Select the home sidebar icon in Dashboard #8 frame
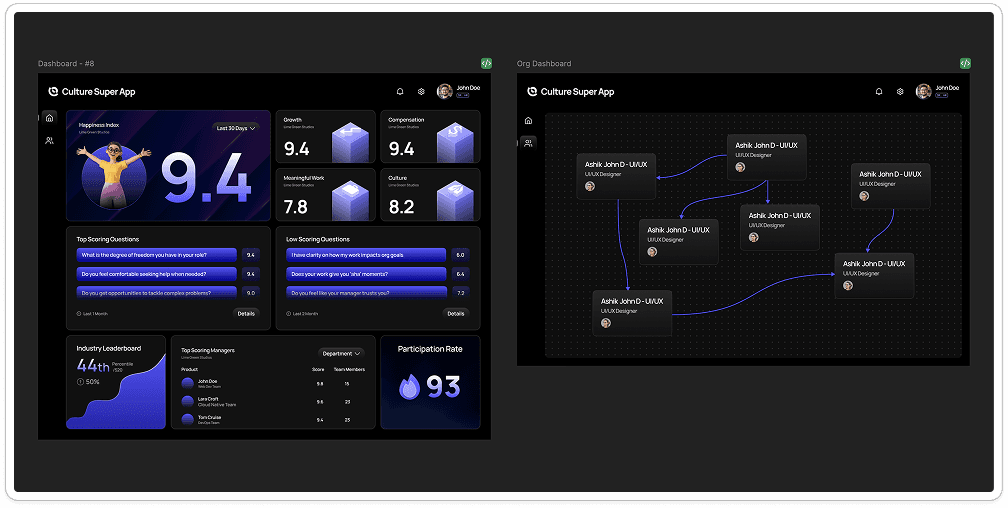This screenshot has height=508, width=1008. coord(50,118)
